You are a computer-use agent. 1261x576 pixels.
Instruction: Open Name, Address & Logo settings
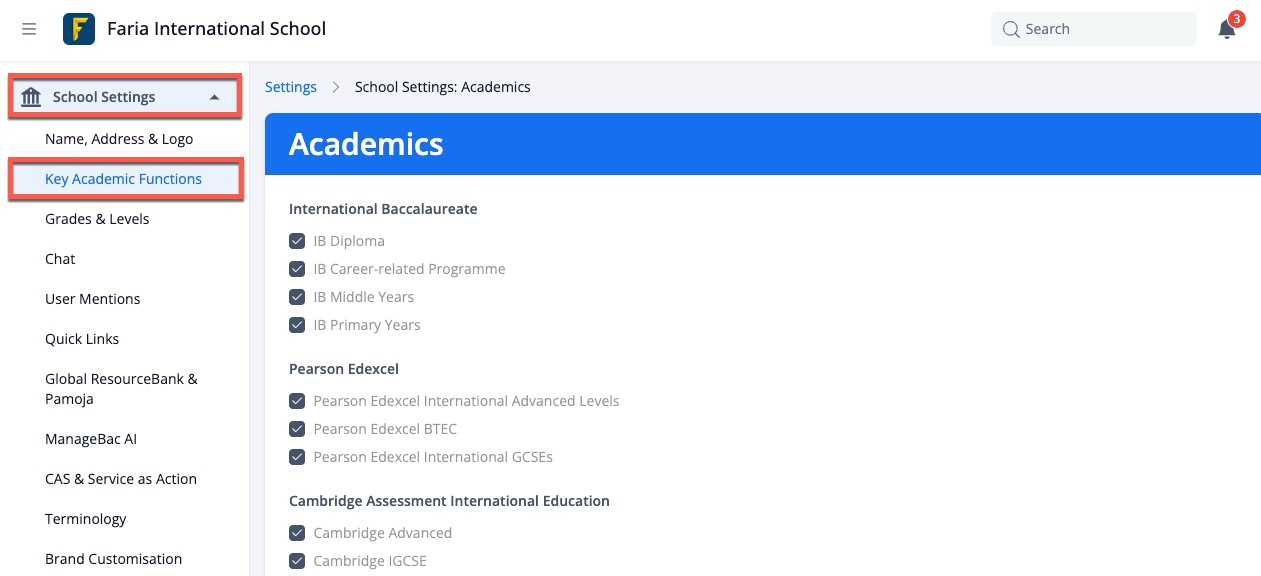[119, 139]
